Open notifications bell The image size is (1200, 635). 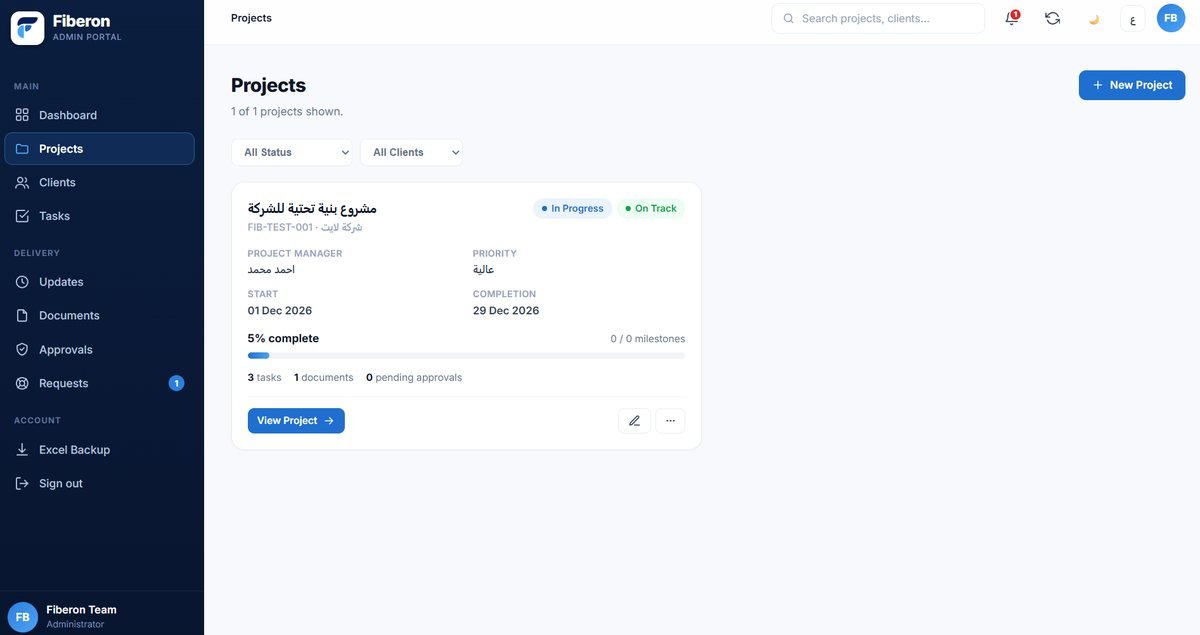[x=1011, y=18]
